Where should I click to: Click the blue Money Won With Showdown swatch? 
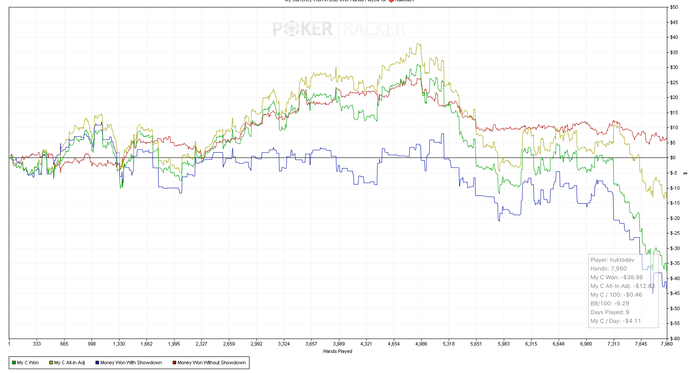(97, 363)
